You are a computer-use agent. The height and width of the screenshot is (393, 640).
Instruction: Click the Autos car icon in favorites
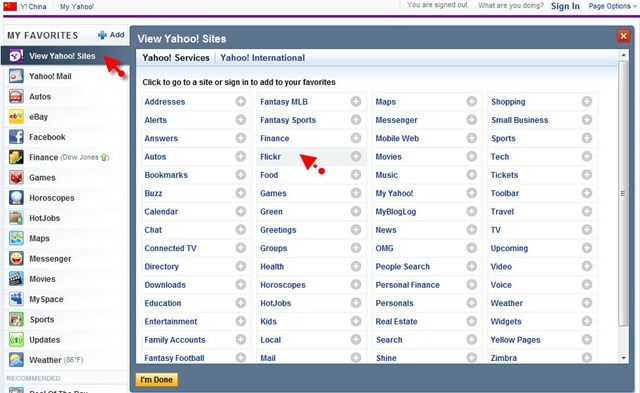[16, 97]
